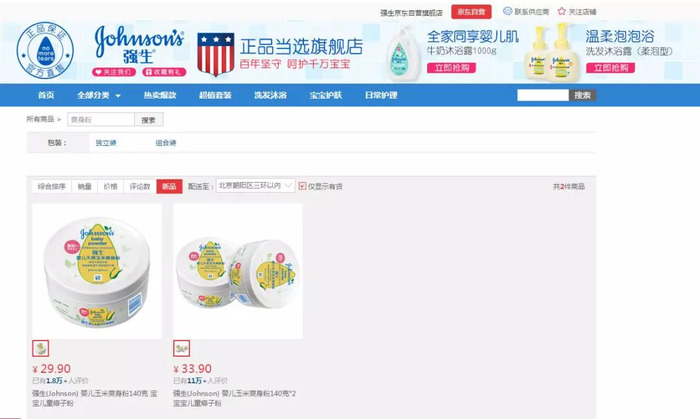Click the round 正品保证 no more tears badge

tap(45, 50)
